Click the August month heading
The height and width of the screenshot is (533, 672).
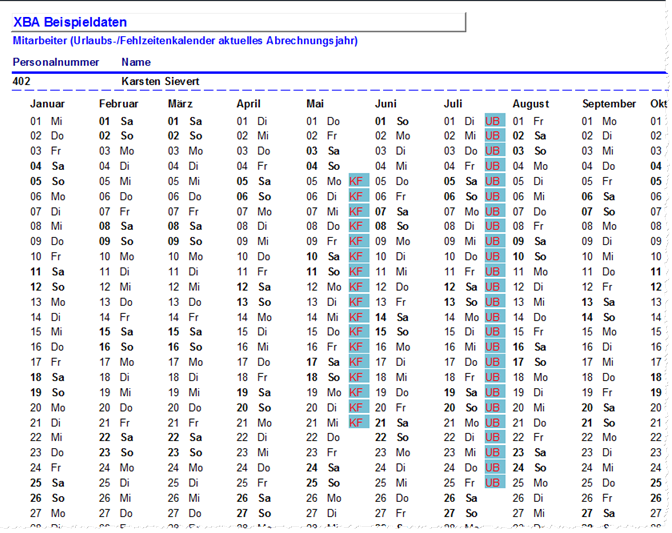click(x=531, y=104)
